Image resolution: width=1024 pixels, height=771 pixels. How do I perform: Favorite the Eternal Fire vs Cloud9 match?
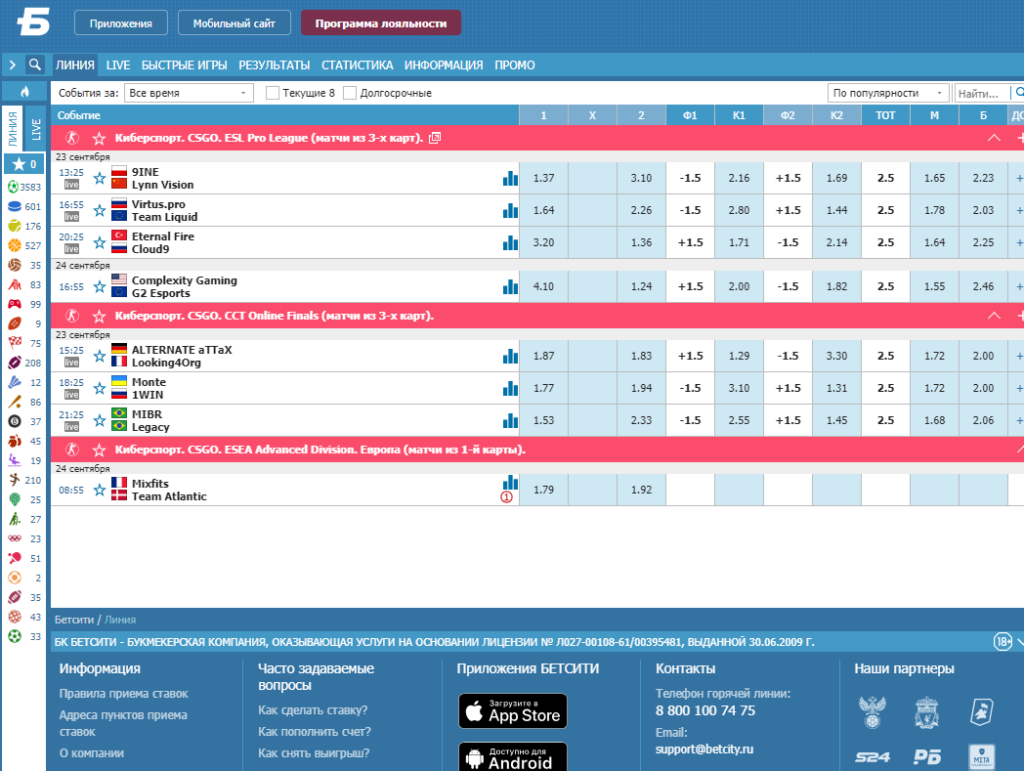99,243
